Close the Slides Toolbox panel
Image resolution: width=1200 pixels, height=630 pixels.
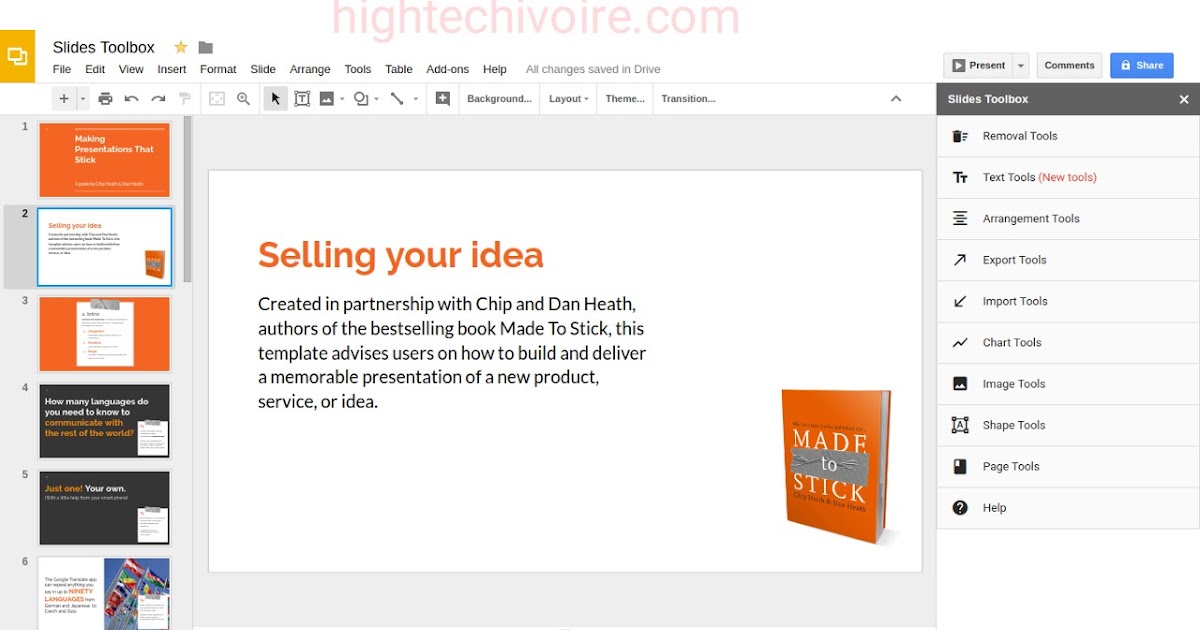(1184, 99)
